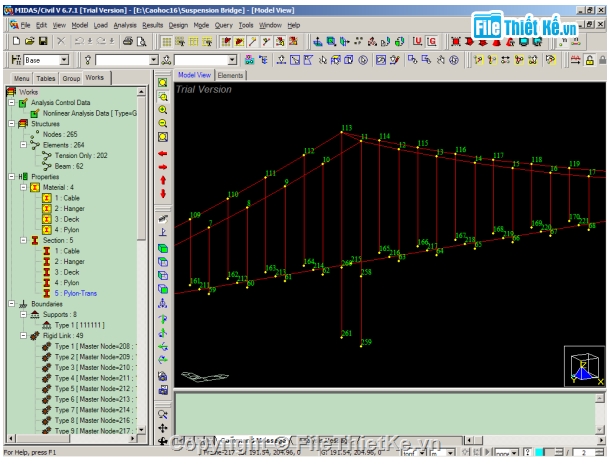Click the render camera icon in view toolbar
Image resolution: width=610 pixels, height=467 pixels.
[x=163, y=376]
